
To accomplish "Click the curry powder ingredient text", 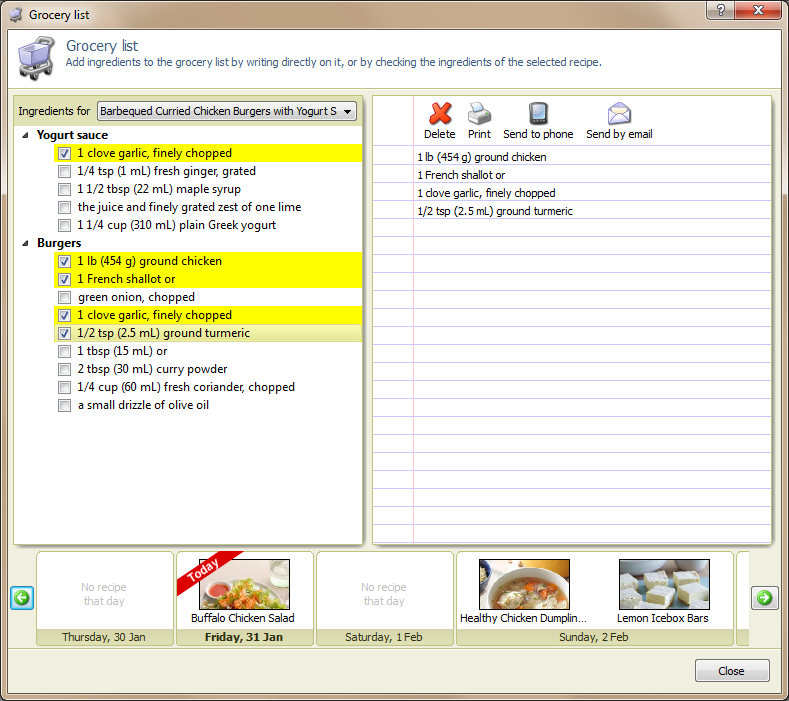I will coord(152,369).
